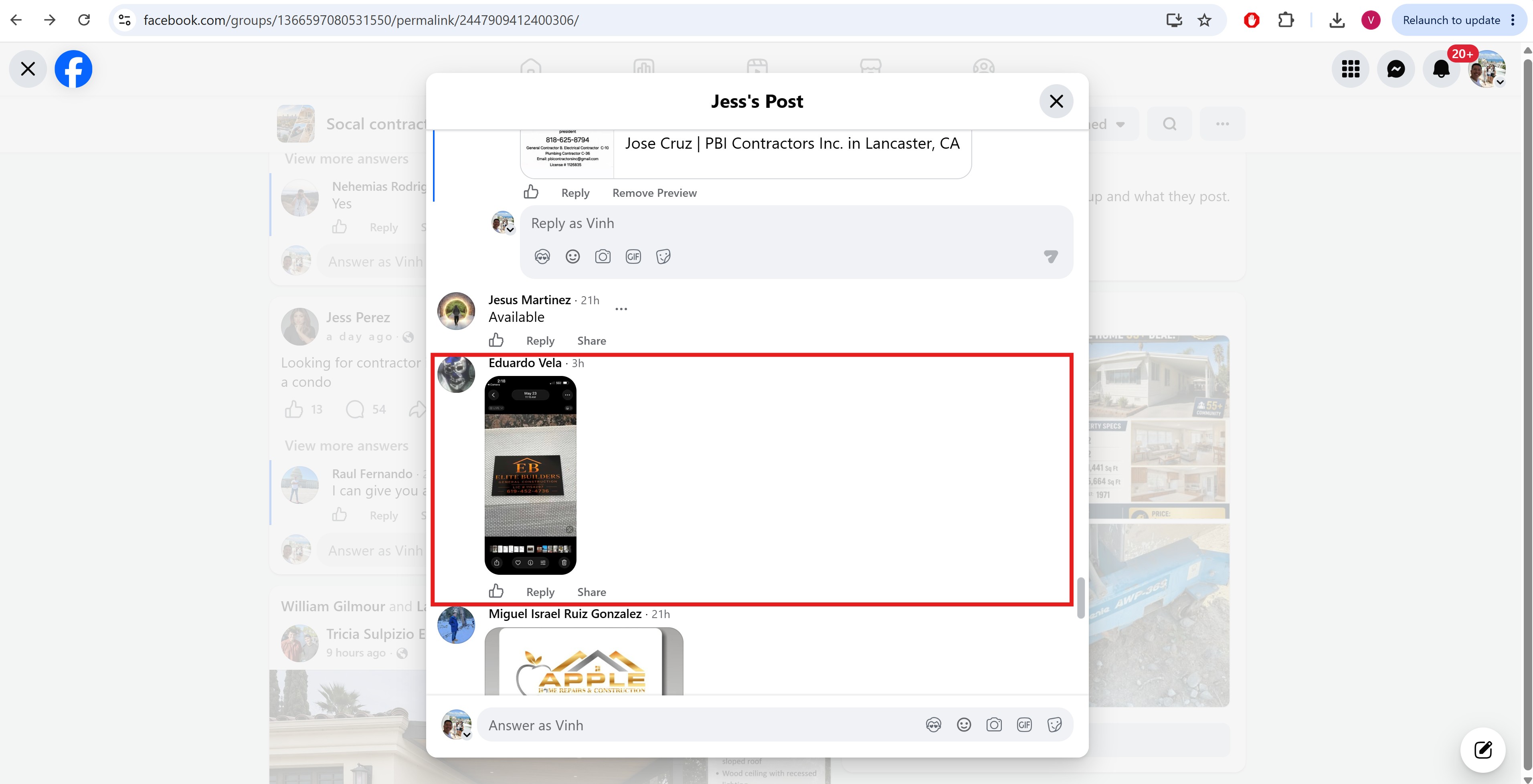
Task: Reload the current Facebook page
Action: point(84,20)
